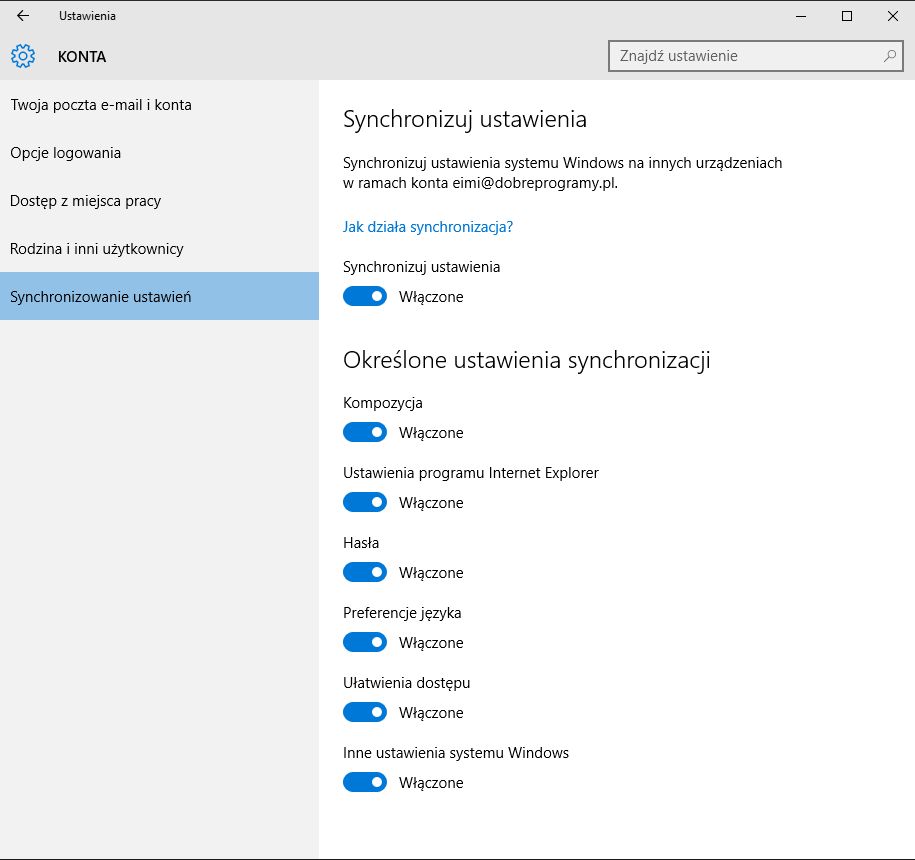
Task: Close the Ustawienia window
Action: 892,16
